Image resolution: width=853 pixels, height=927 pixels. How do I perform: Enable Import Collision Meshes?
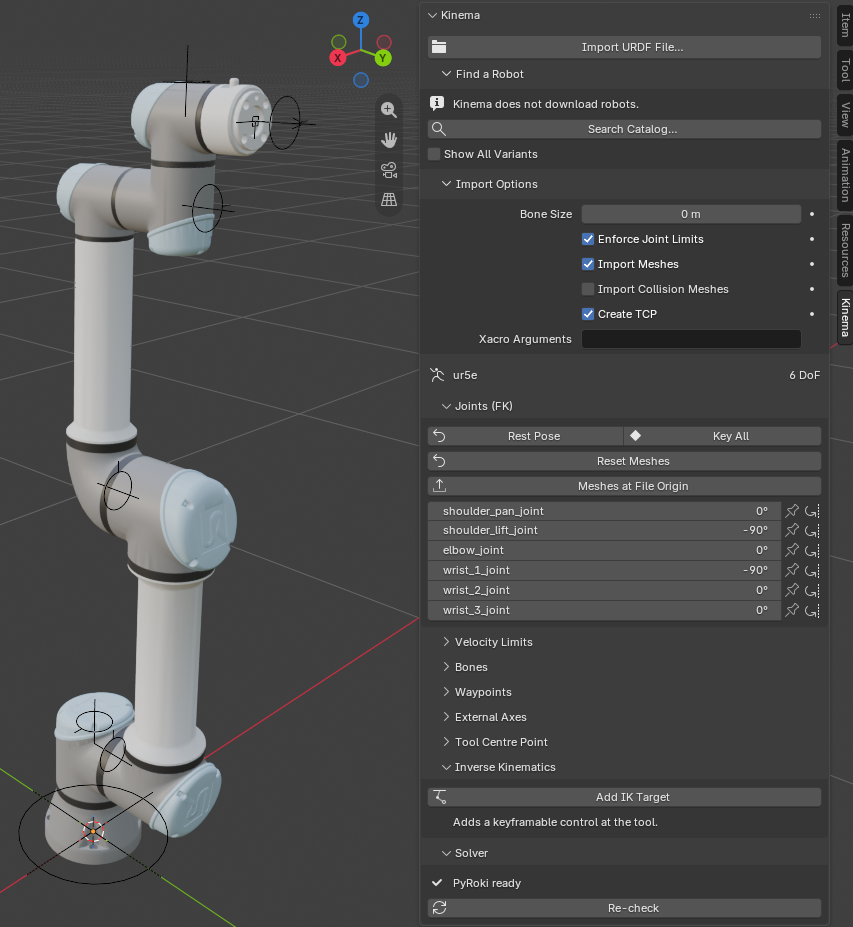(x=588, y=289)
